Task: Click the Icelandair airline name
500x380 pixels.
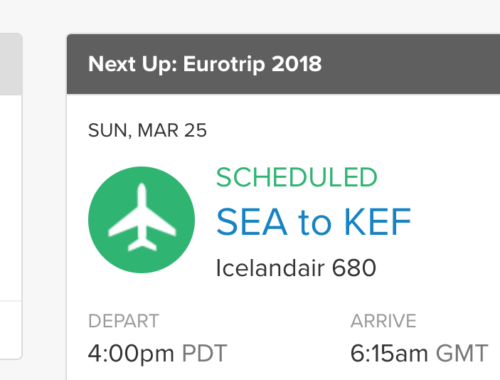Action: click(x=270, y=268)
